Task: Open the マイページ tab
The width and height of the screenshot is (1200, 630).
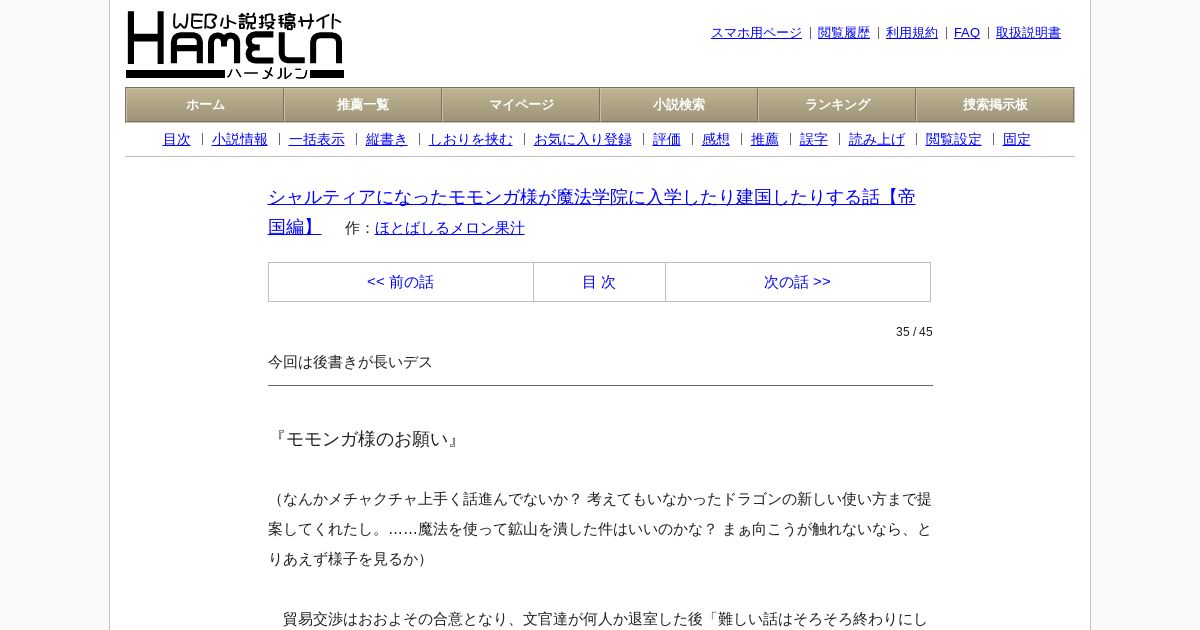Action: [521, 105]
